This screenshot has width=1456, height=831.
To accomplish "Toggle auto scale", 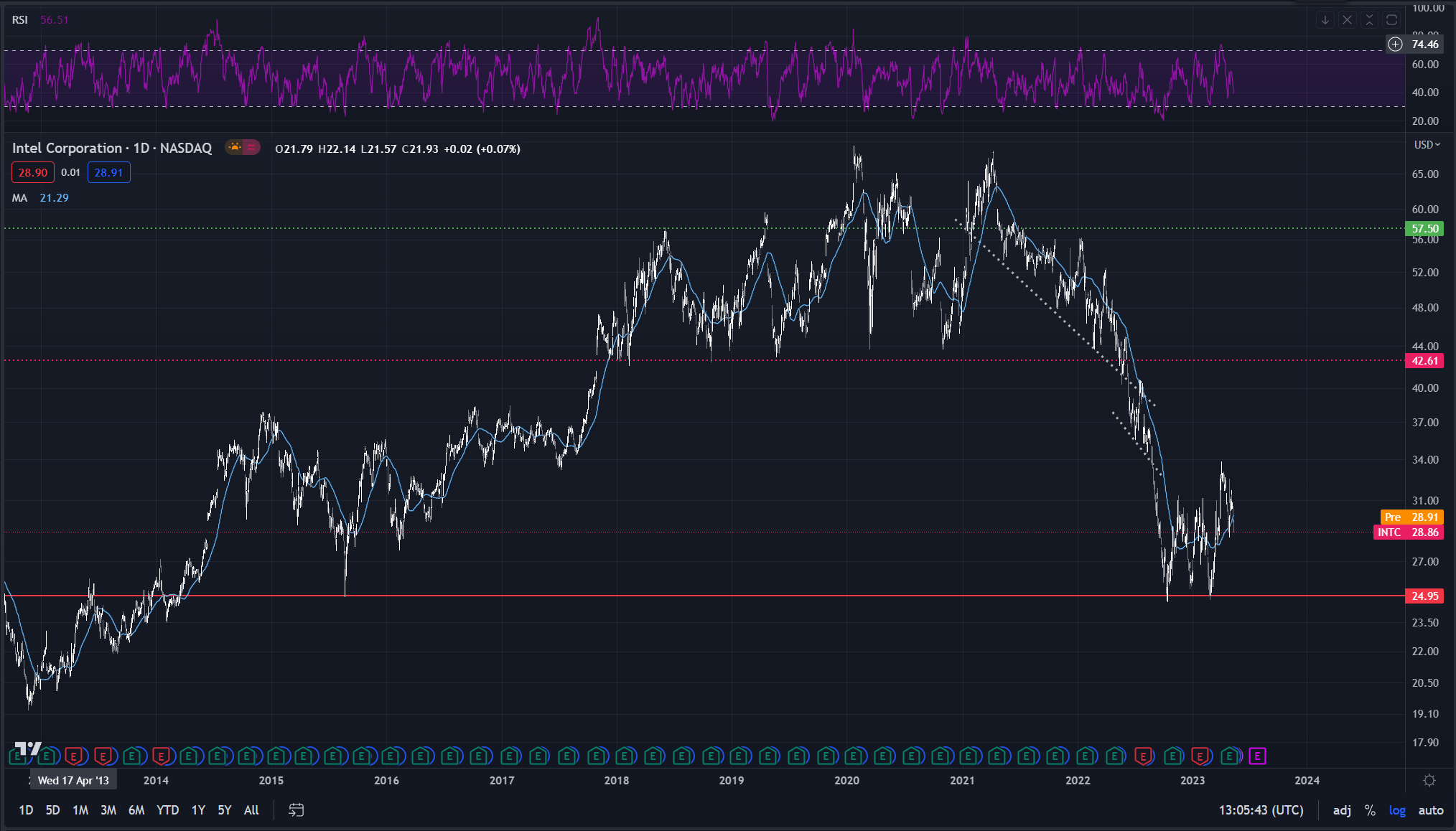I will coord(1431,810).
